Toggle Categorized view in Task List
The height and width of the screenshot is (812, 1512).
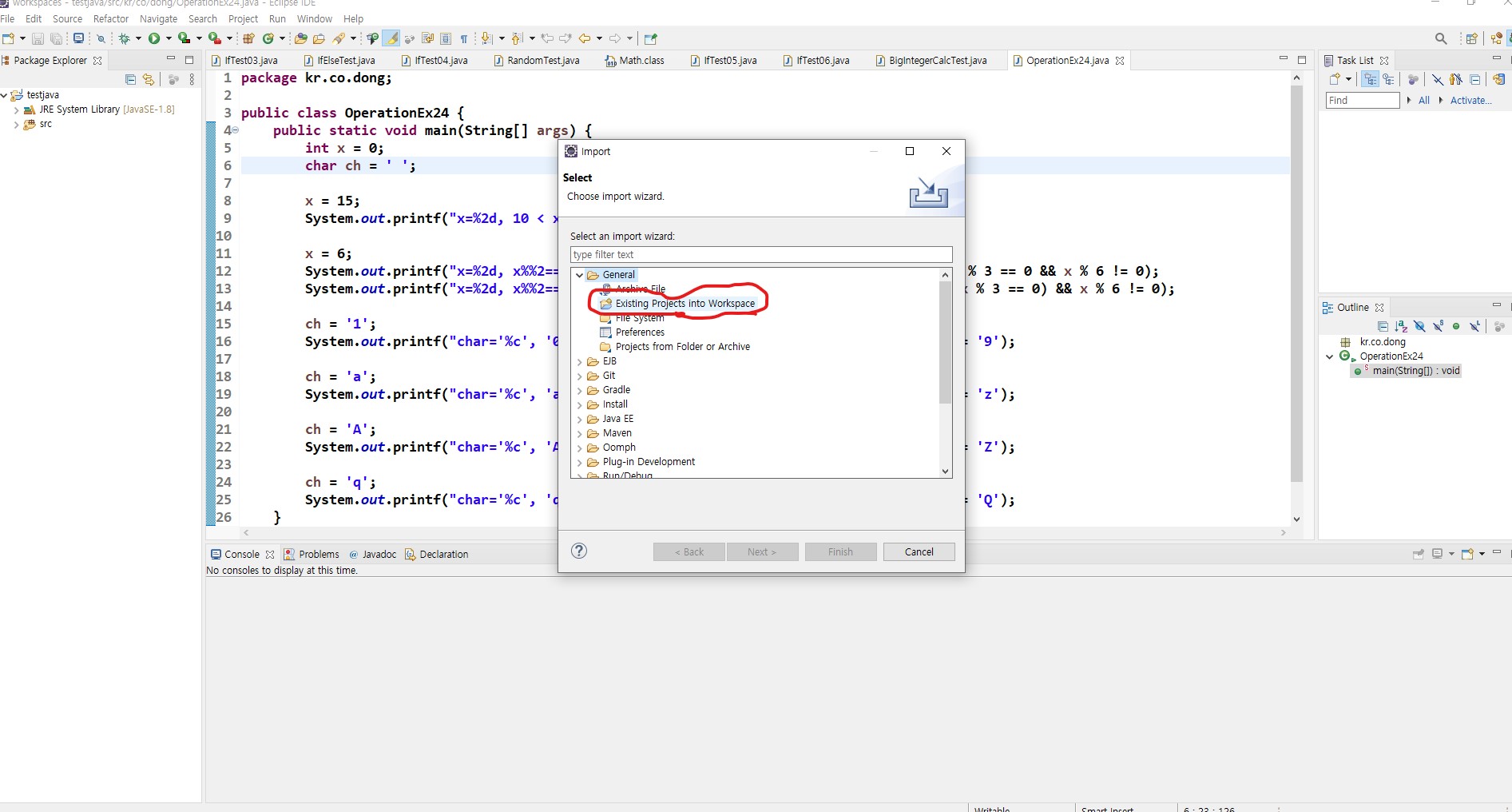(1371, 79)
